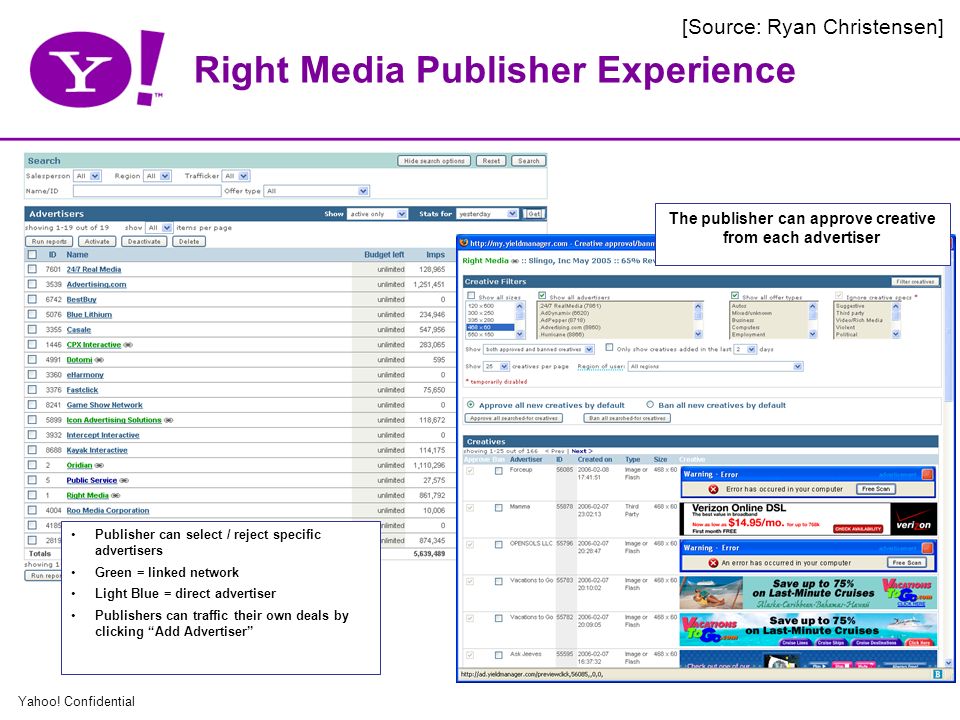
Task: Open the Blue Lithium advertiser link
Action: click(89, 315)
